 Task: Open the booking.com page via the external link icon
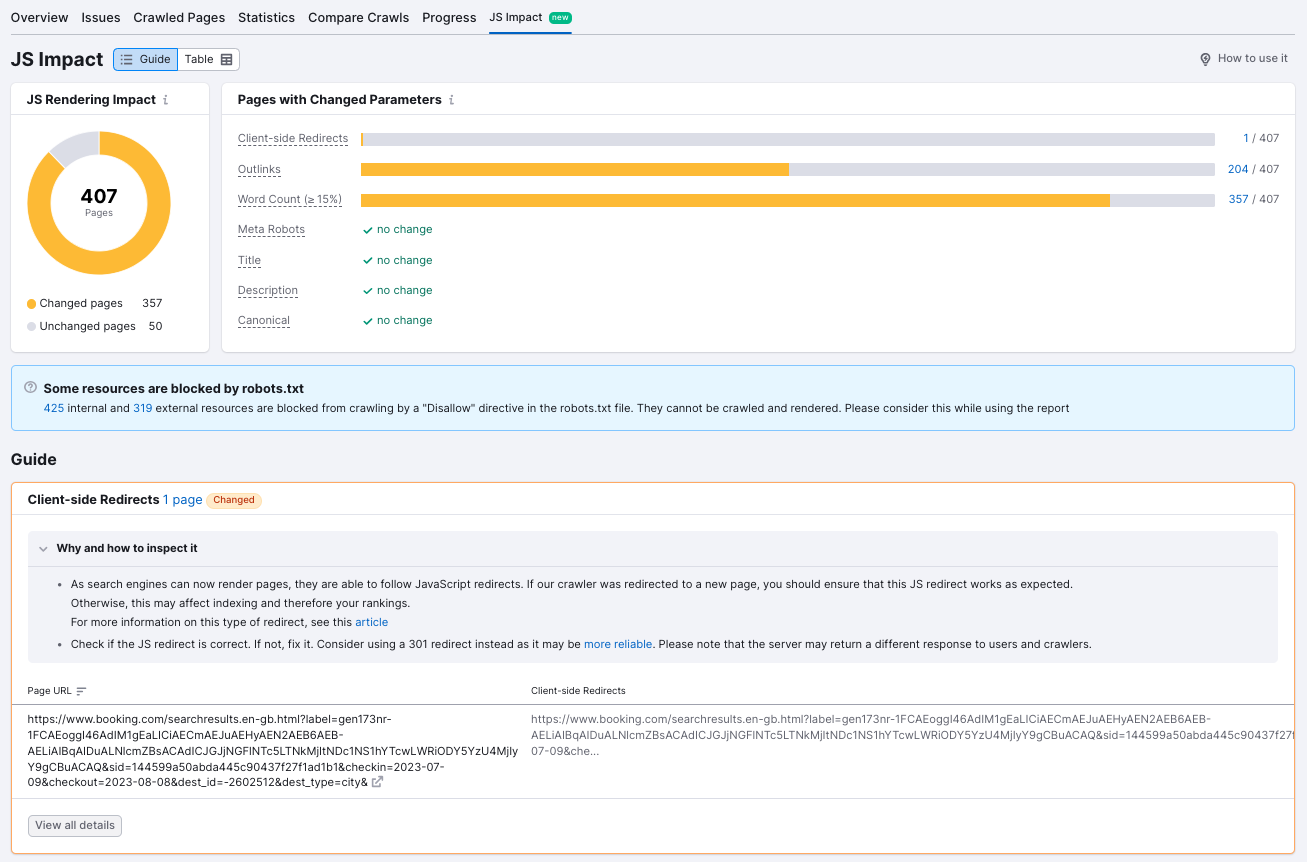(x=375, y=782)
